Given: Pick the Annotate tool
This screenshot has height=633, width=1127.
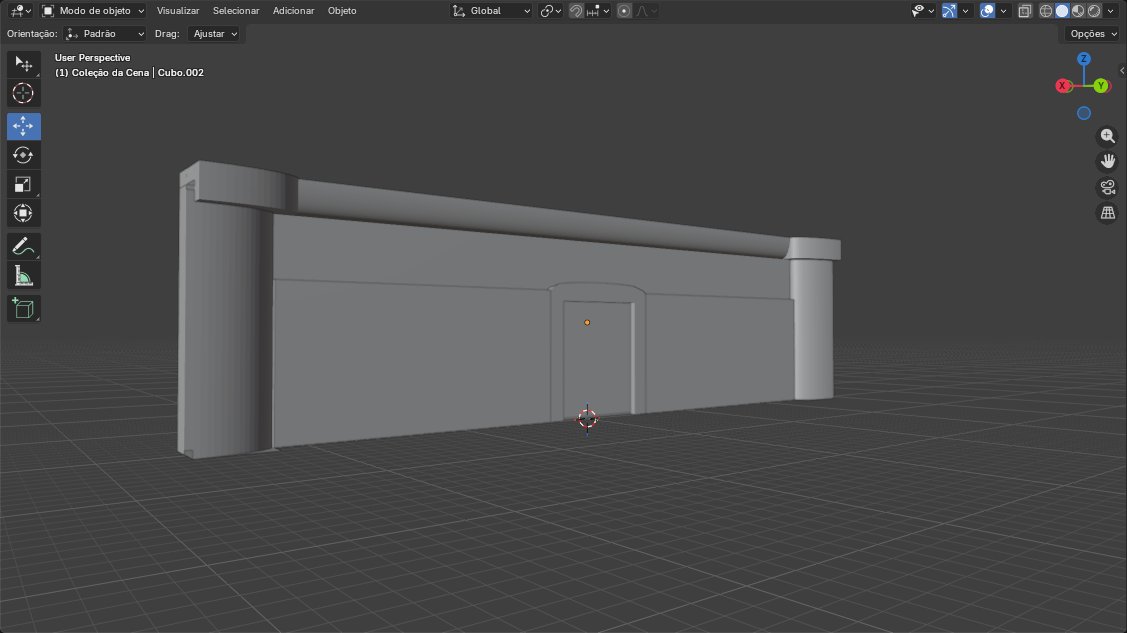Looking at the screenshot, I should click(22, 246).
